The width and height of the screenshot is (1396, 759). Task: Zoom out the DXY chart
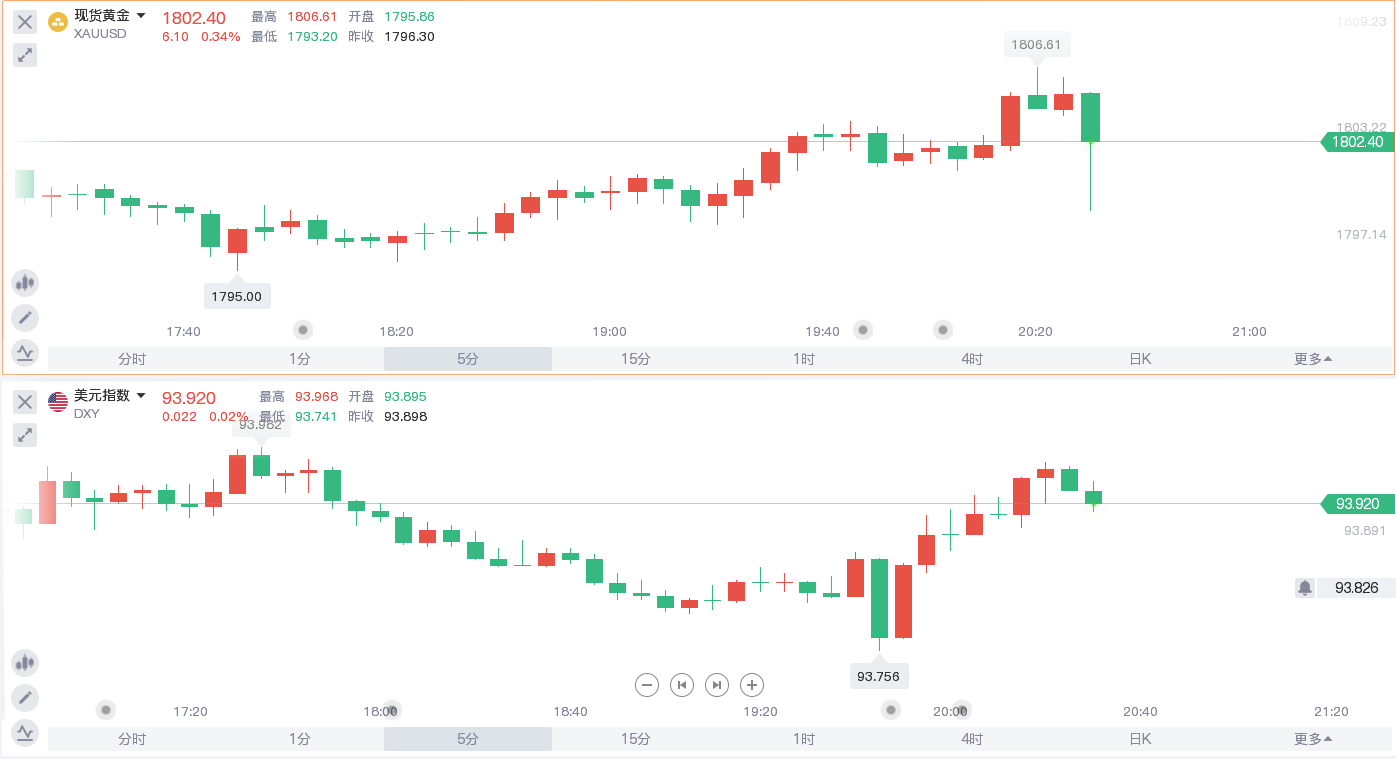(x=647, y=685)
